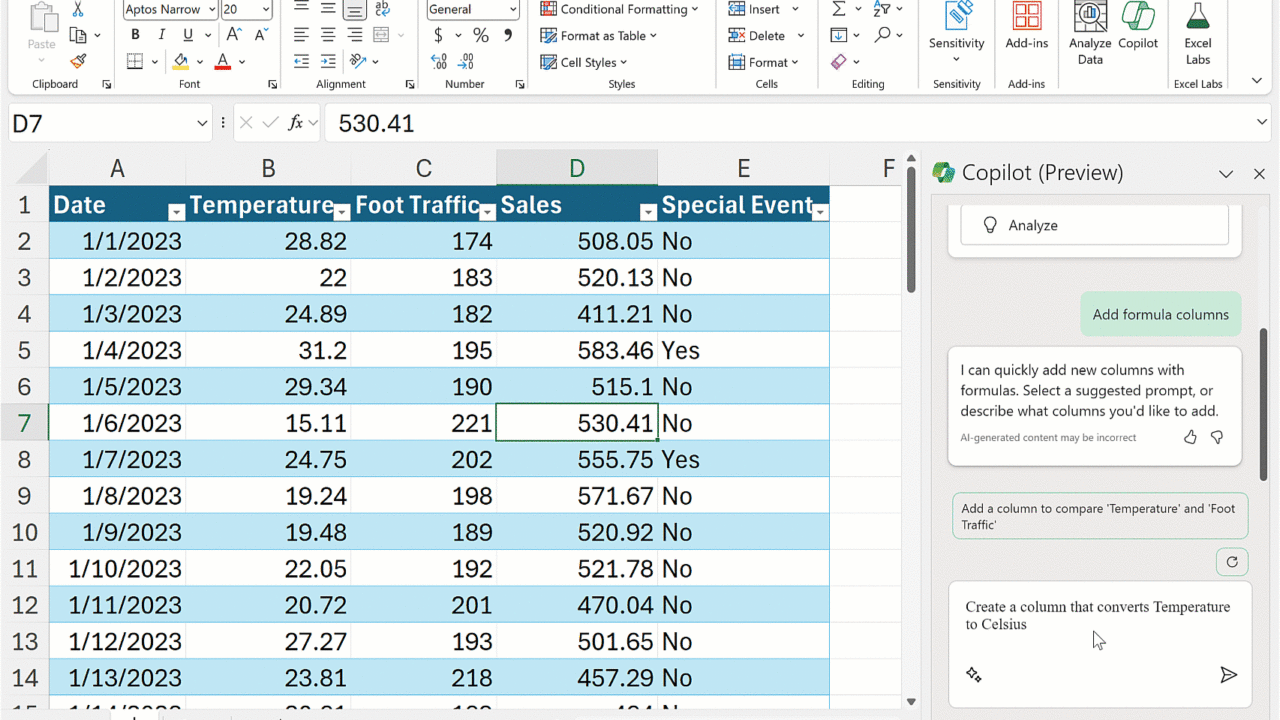This screenshot has height=720, width=1280.
Task: Click the thumbs down feedback icon
Action: [x=1217, y=437]
